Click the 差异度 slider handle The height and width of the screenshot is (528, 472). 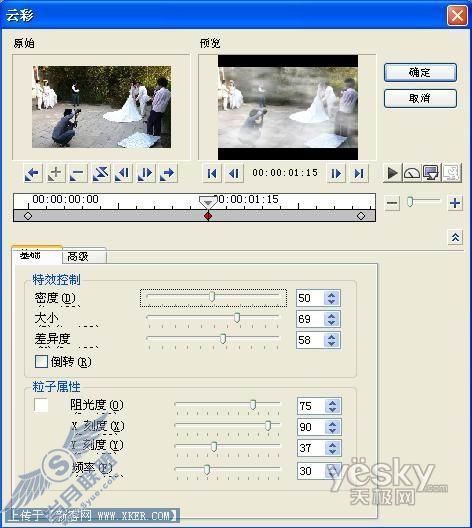coord(223,339)
